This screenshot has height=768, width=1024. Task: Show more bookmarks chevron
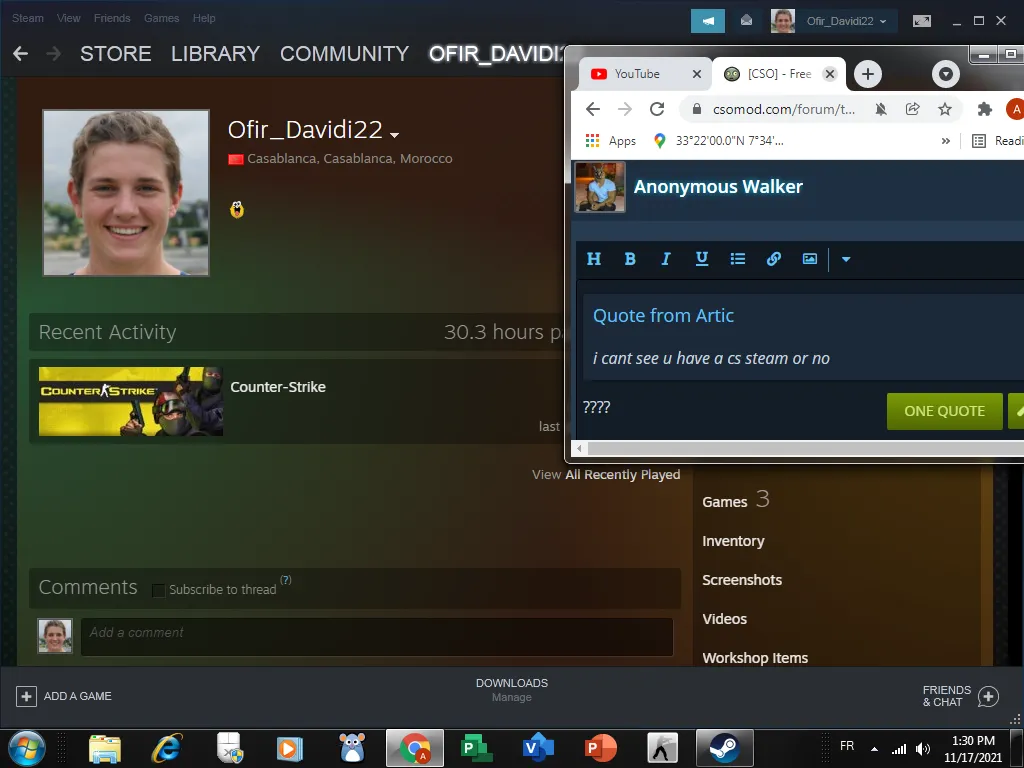[945, 141]
